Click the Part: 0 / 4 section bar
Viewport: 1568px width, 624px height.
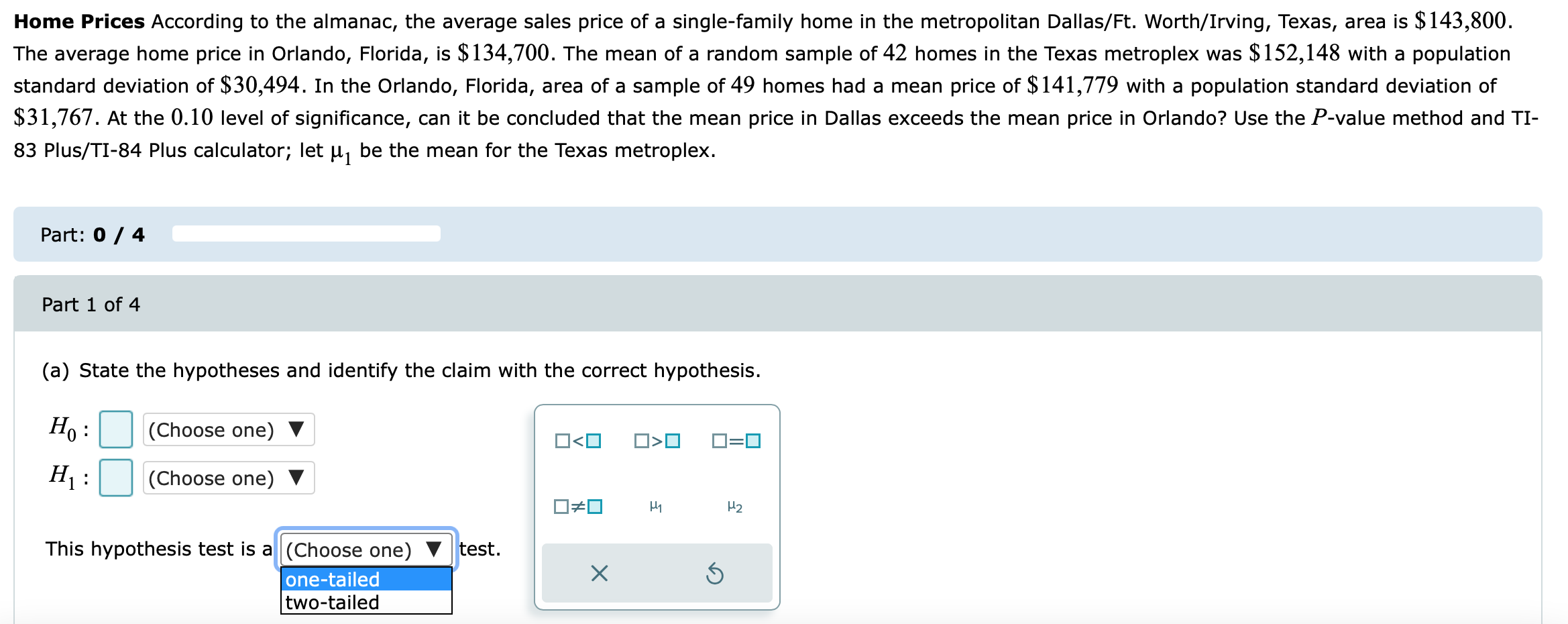click(x=93, y=235)
